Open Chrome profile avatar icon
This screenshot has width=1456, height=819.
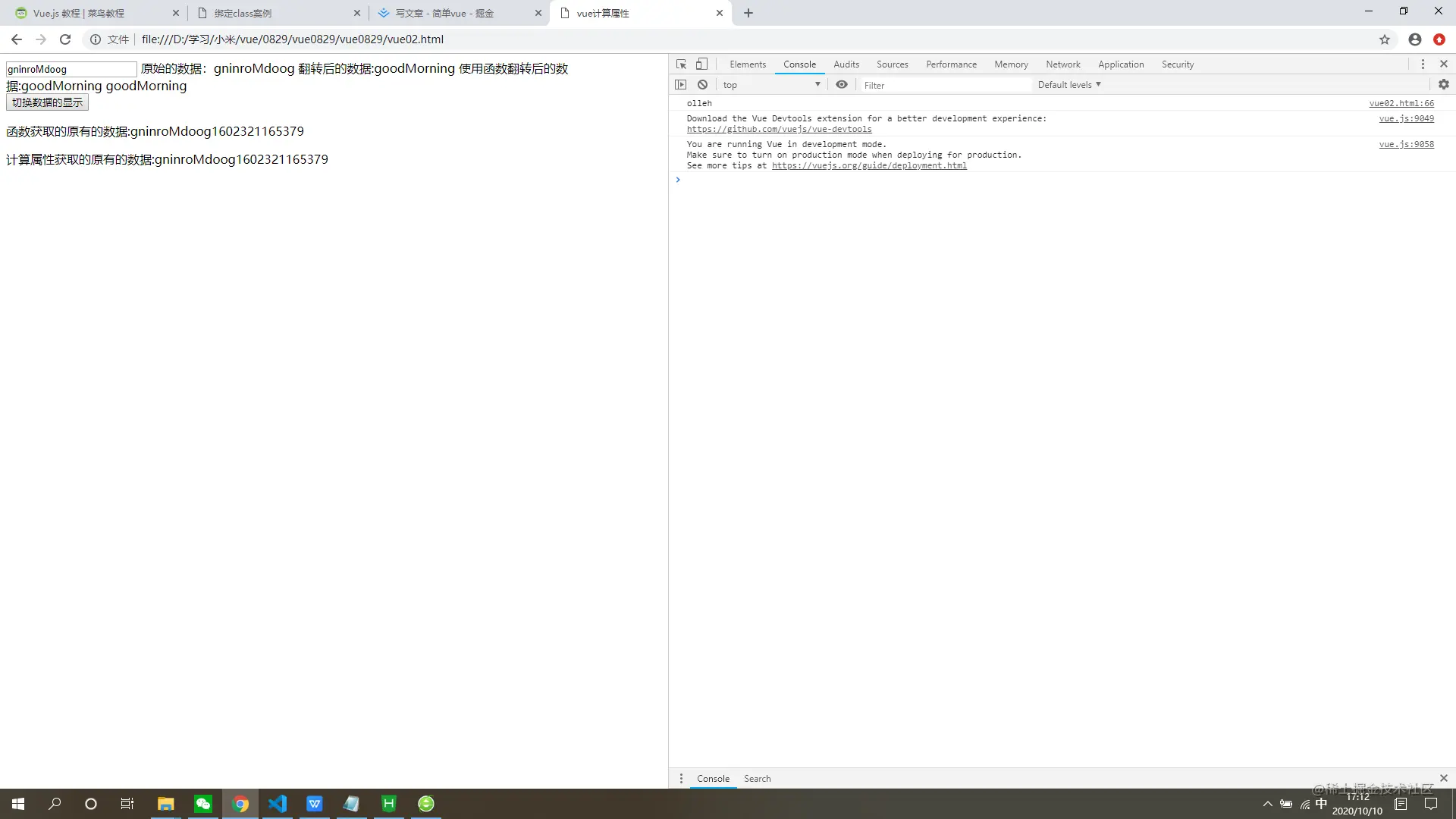point(1415,39)
